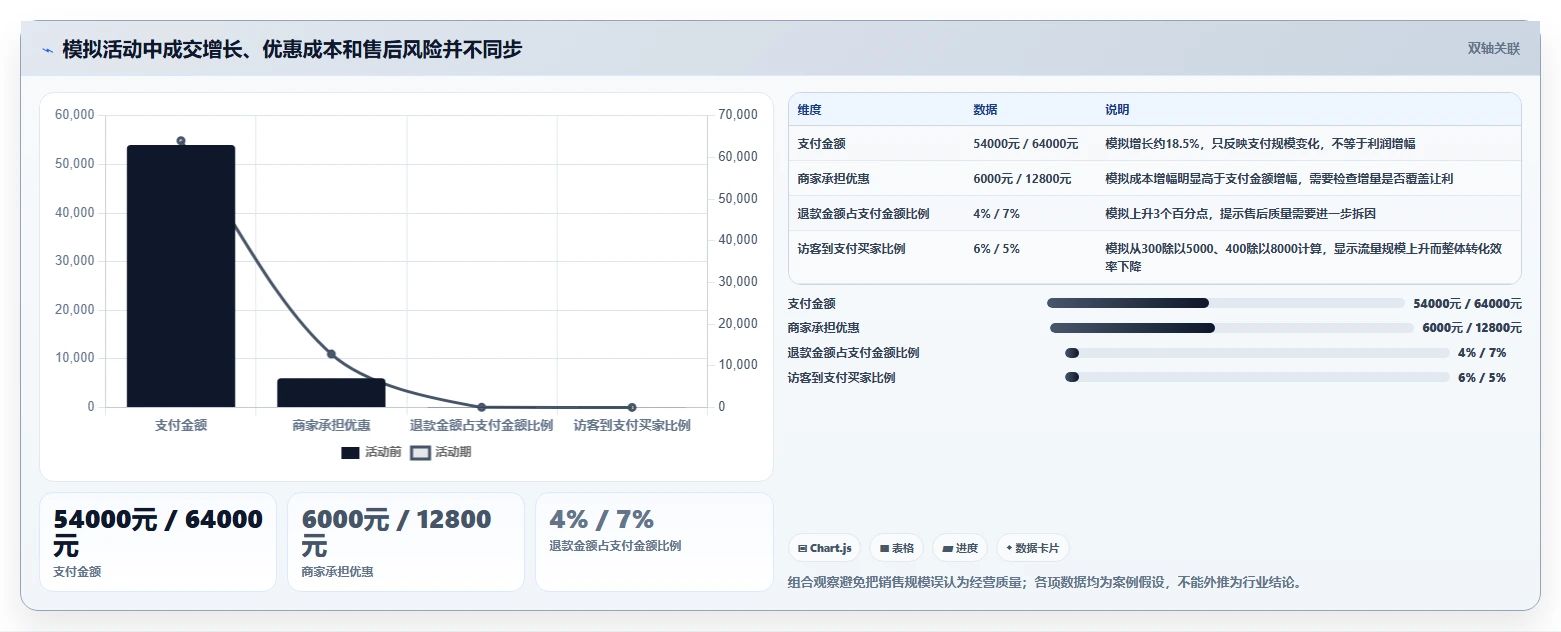The image size is (1561, 632).
Task: Toggle the 活动前 legend entry
Action: [x=371, y=452]
